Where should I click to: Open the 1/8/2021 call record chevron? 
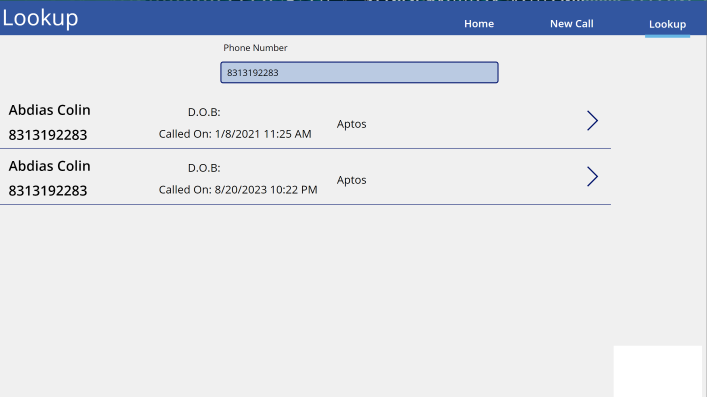(x=592, y=120)
